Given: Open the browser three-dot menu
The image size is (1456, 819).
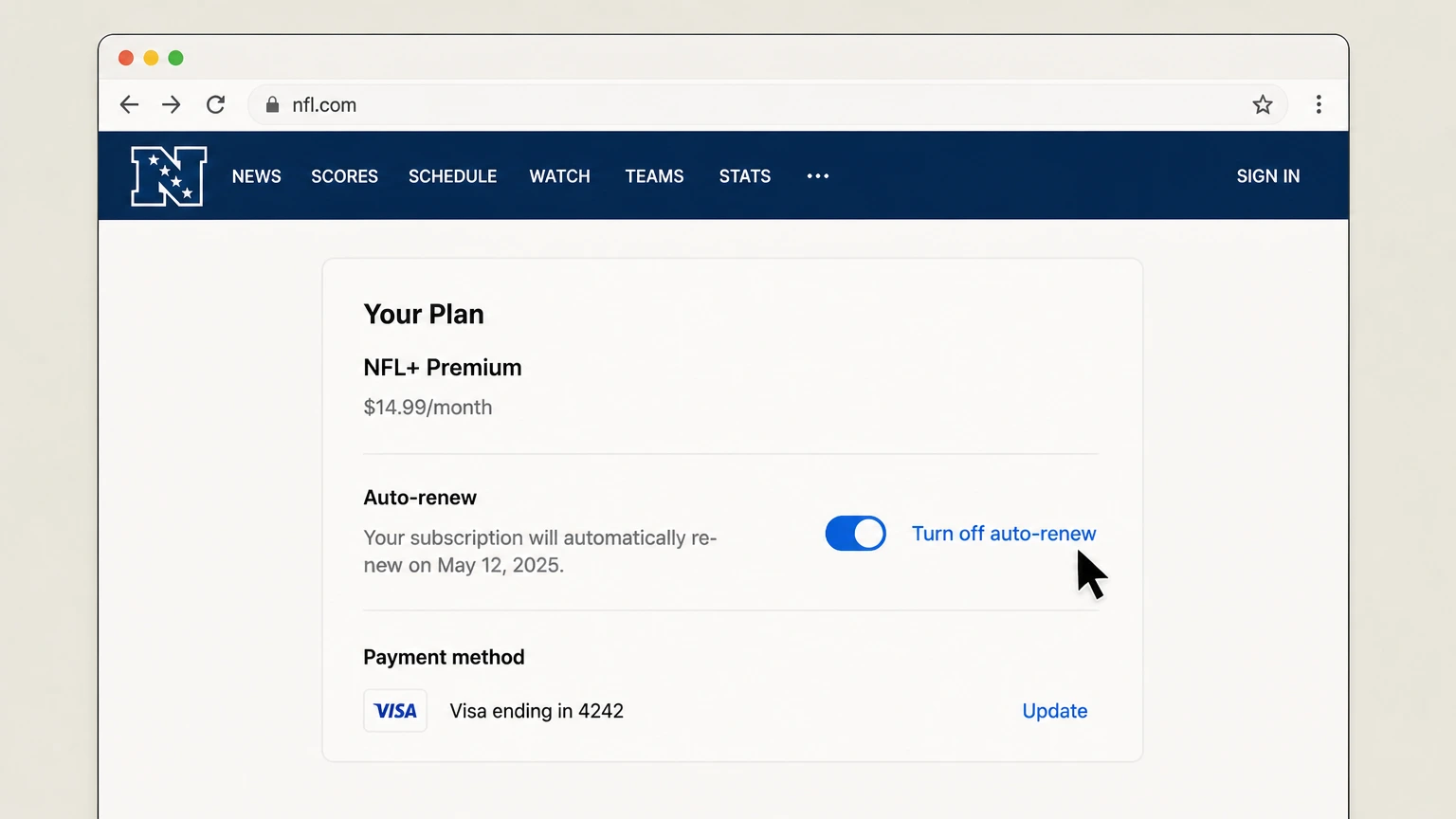Looking at the screenshot, I should (1319, 104).
